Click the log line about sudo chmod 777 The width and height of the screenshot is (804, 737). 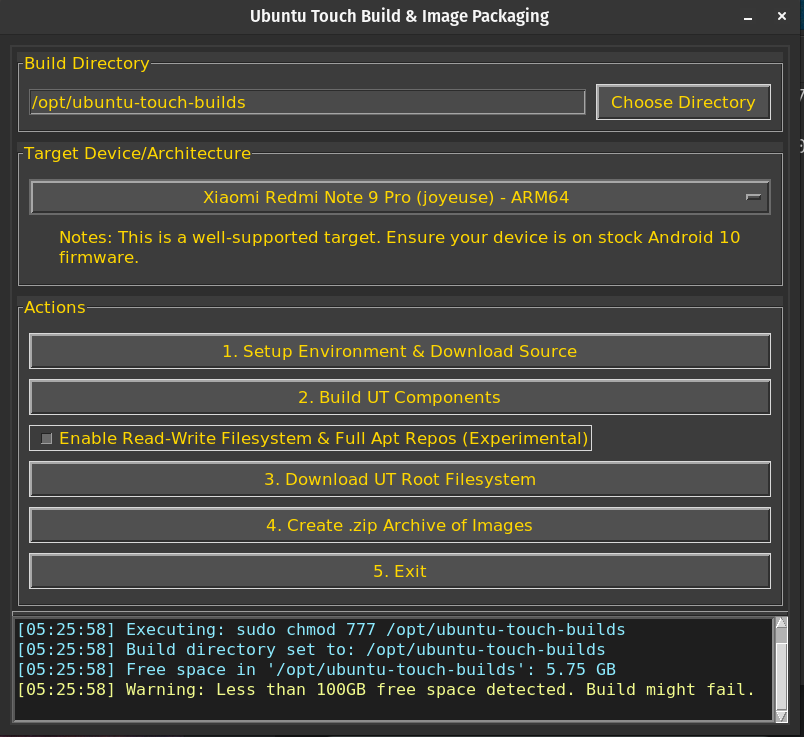pyautogui.click(x=321, y=629)
